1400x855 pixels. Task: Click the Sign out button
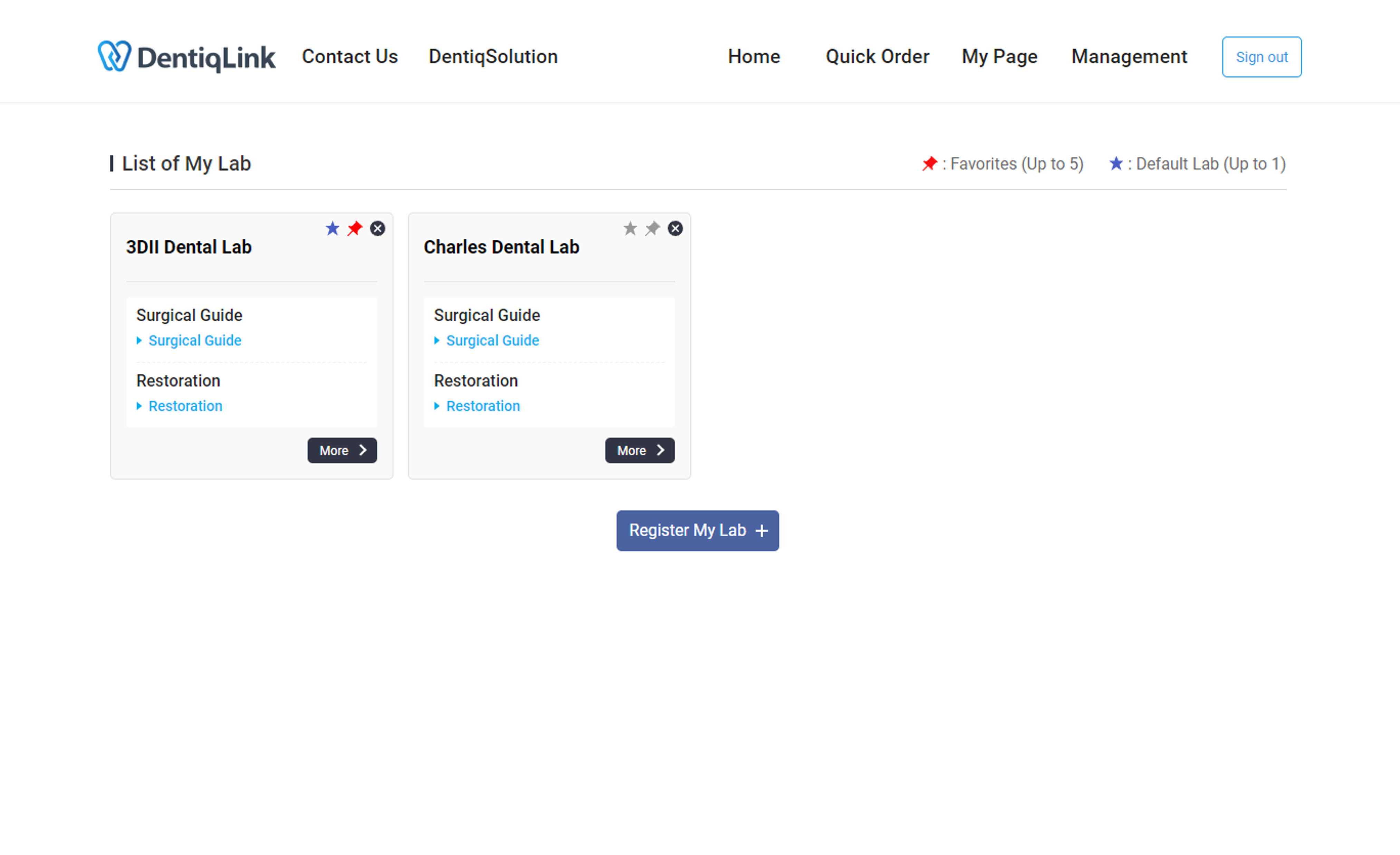pos(1262,56)
